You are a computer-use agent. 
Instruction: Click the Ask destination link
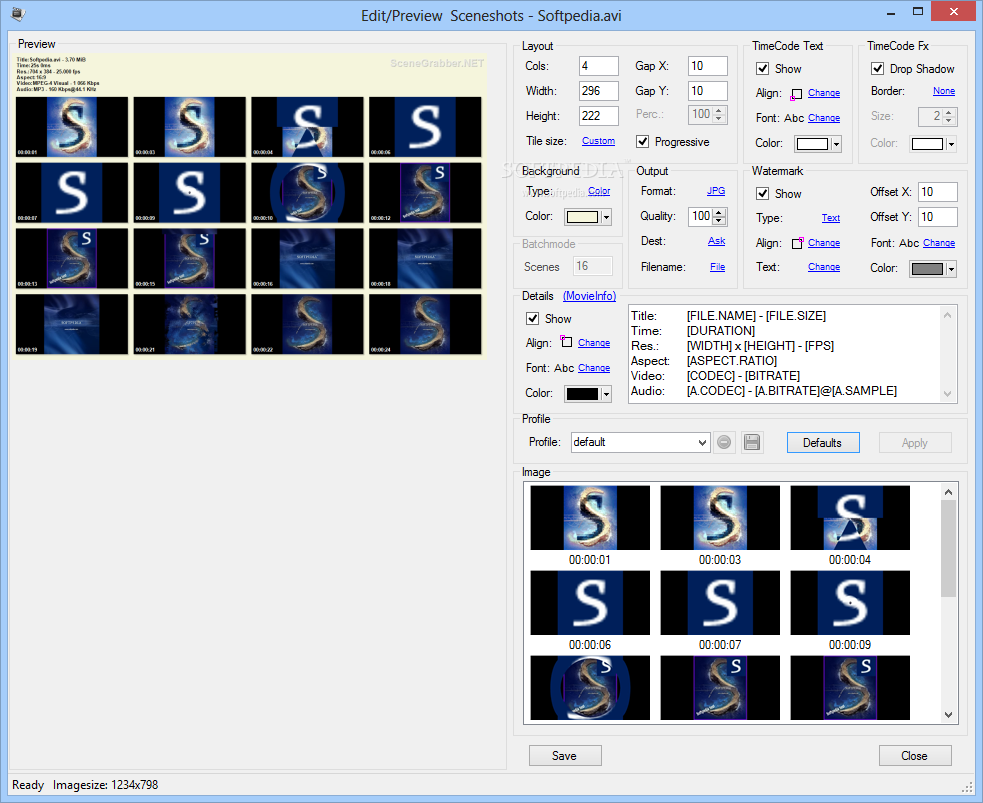[717, 241]
